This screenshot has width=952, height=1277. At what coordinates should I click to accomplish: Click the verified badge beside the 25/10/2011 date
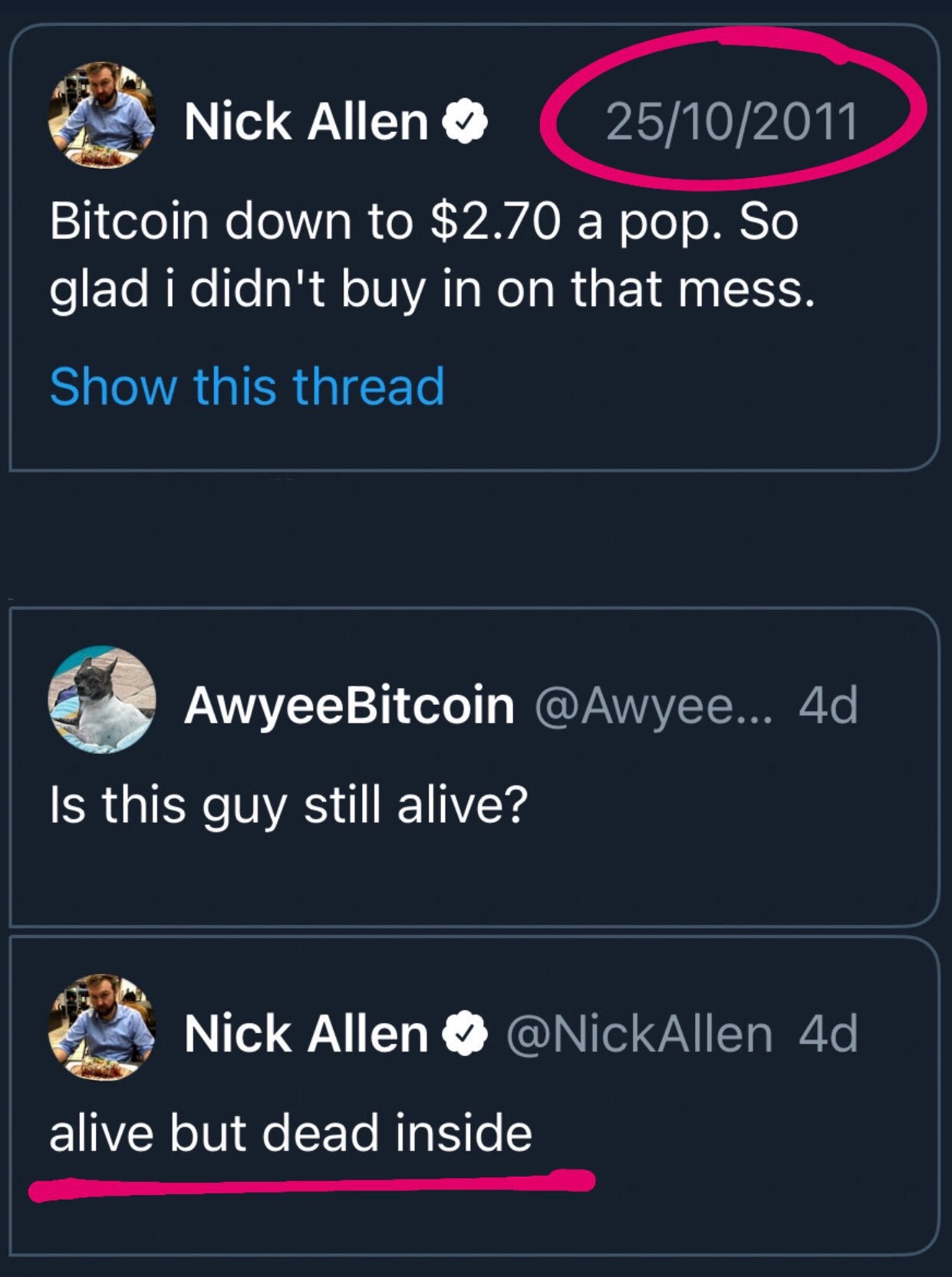tap(465, 123)
